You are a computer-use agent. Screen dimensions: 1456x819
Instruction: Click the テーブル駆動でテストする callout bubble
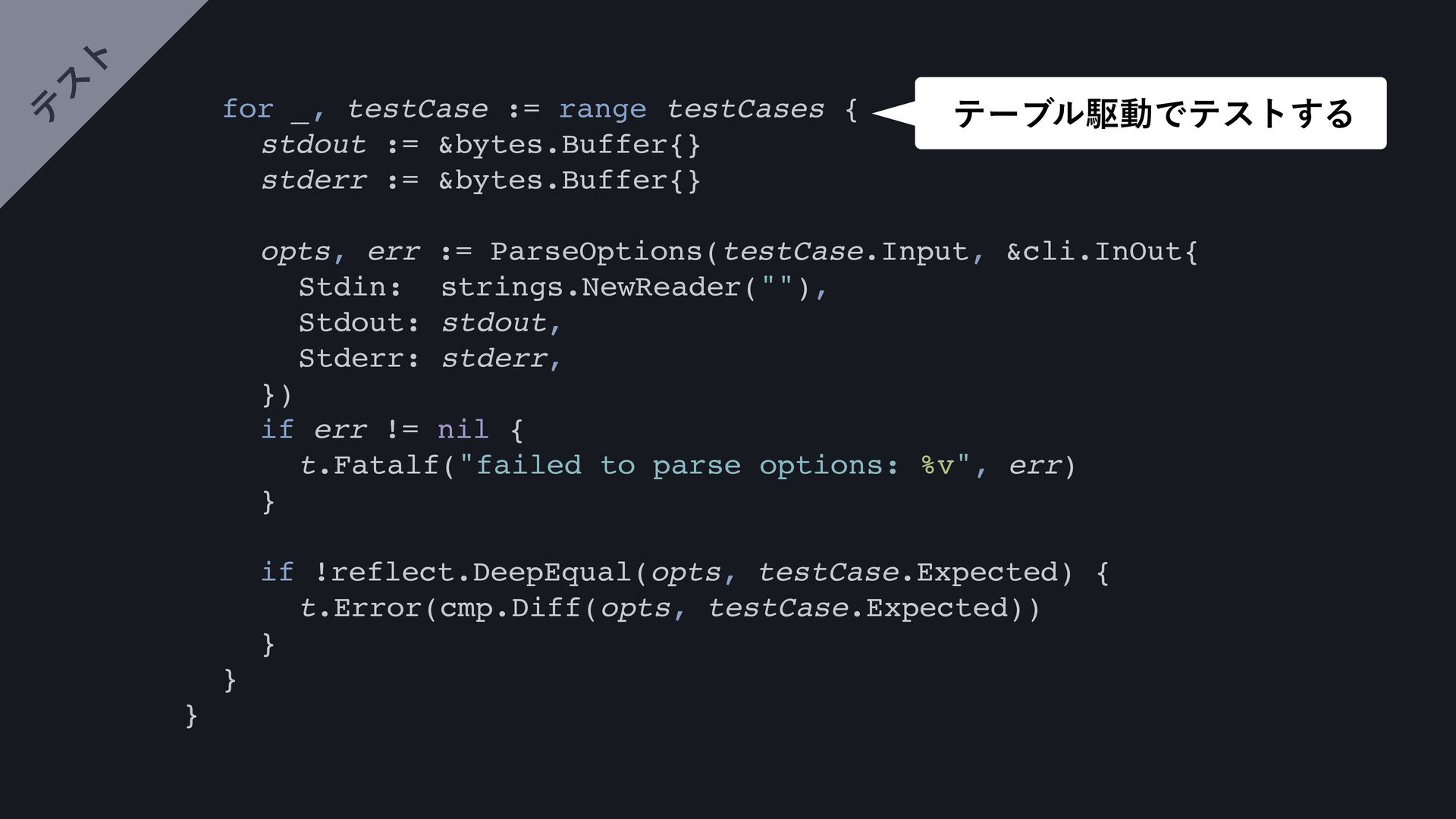coord(1150,113)
